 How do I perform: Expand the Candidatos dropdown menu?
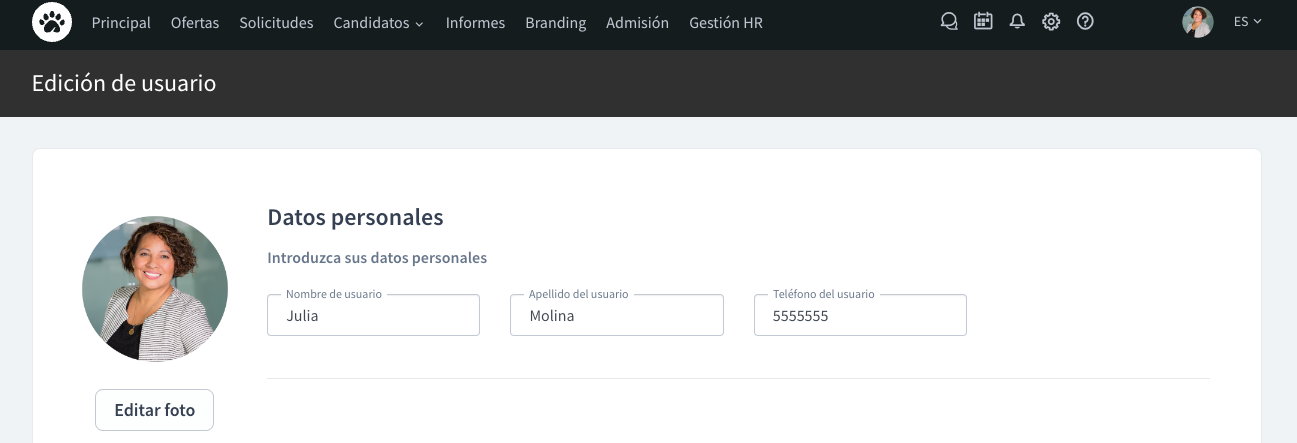tap(378, 22)
